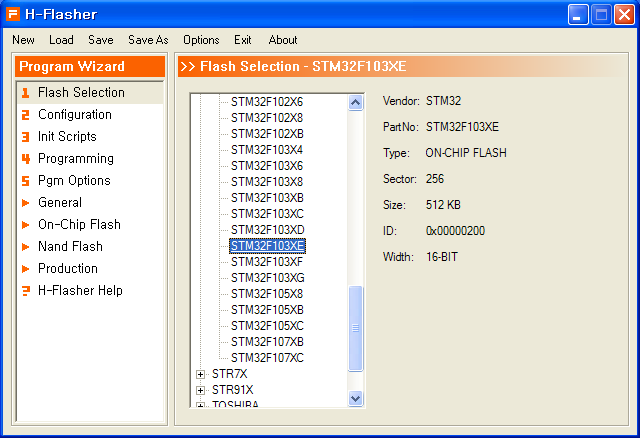The image size is (640, 438).
Task: Click the highlighted STM32F103XE entry
Action: pyautogui.click(x=267, y=246)
